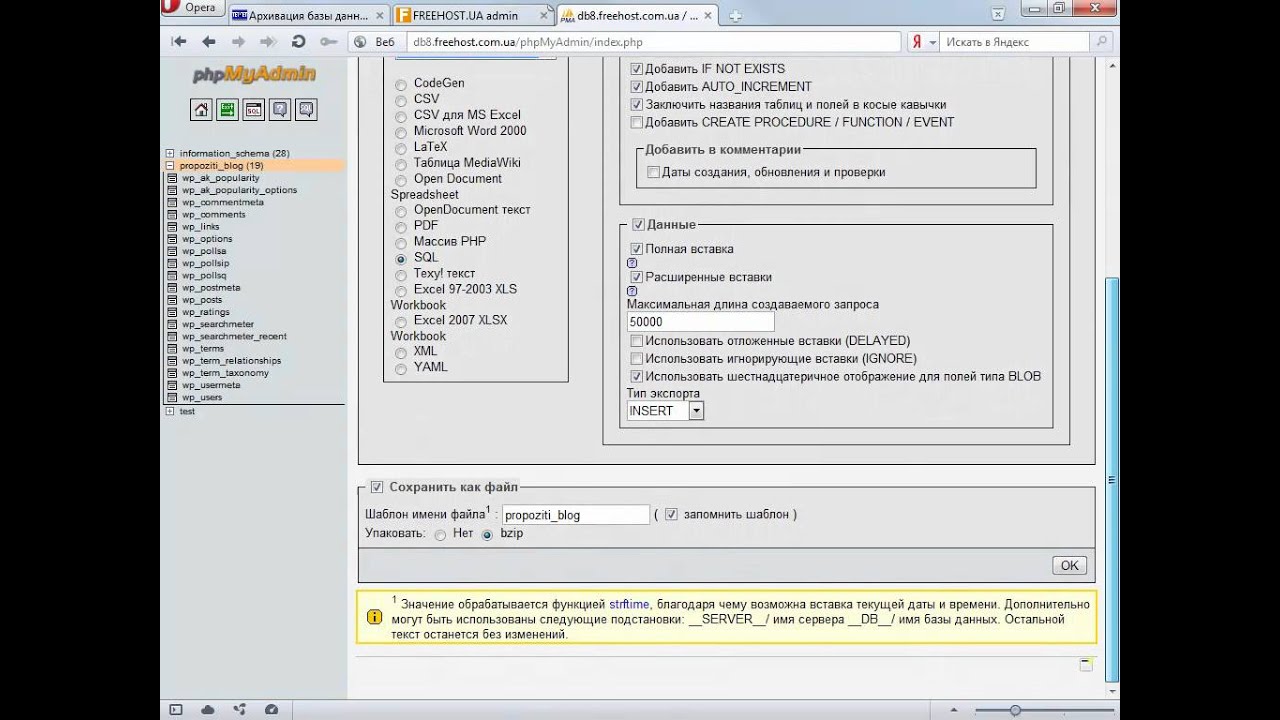This screenshot has width=1280, height=720.
Task: Reload the current page
Action: [x=298, y=42]
